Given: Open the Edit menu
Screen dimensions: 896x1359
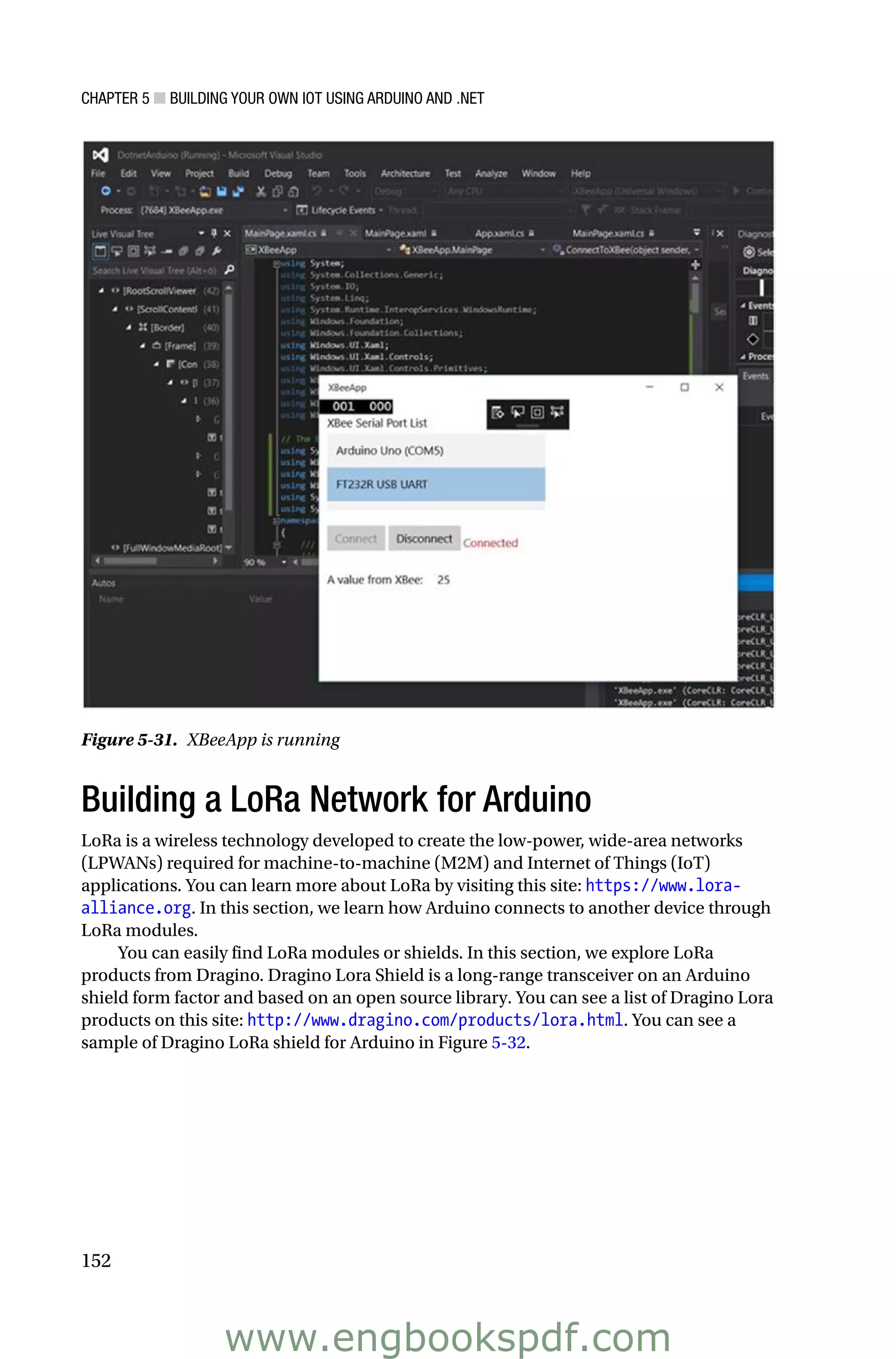Looking at the screenshot, I should pyautogui.click(x=129, y=173).
